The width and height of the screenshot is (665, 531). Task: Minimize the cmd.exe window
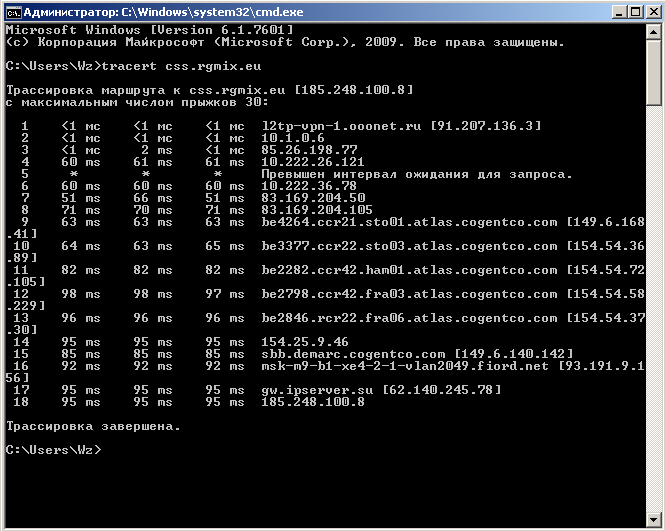(620, 12)
